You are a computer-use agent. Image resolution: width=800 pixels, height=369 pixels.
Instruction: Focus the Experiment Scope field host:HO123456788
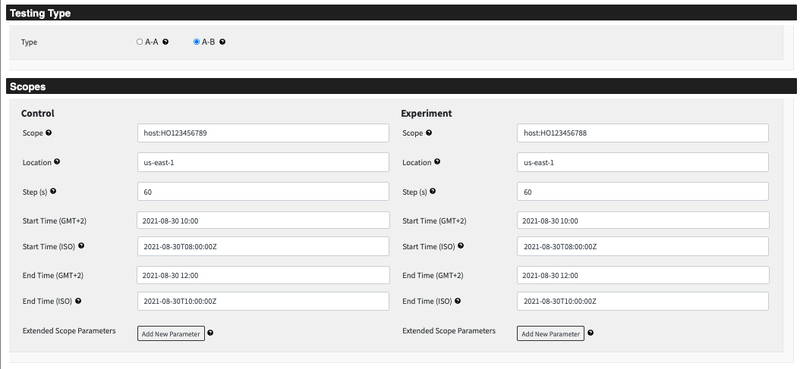point(643,133)
